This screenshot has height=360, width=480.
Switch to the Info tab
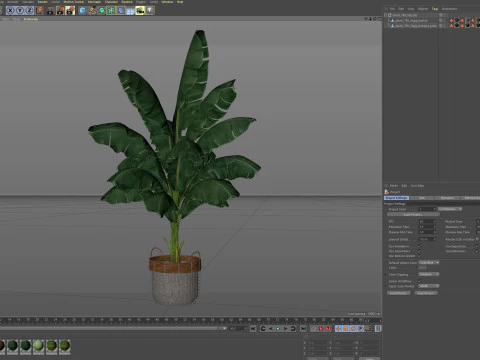422,198
